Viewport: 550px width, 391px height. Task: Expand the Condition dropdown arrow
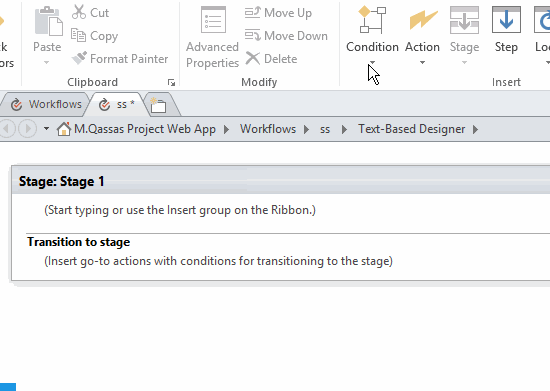[372, 62]
